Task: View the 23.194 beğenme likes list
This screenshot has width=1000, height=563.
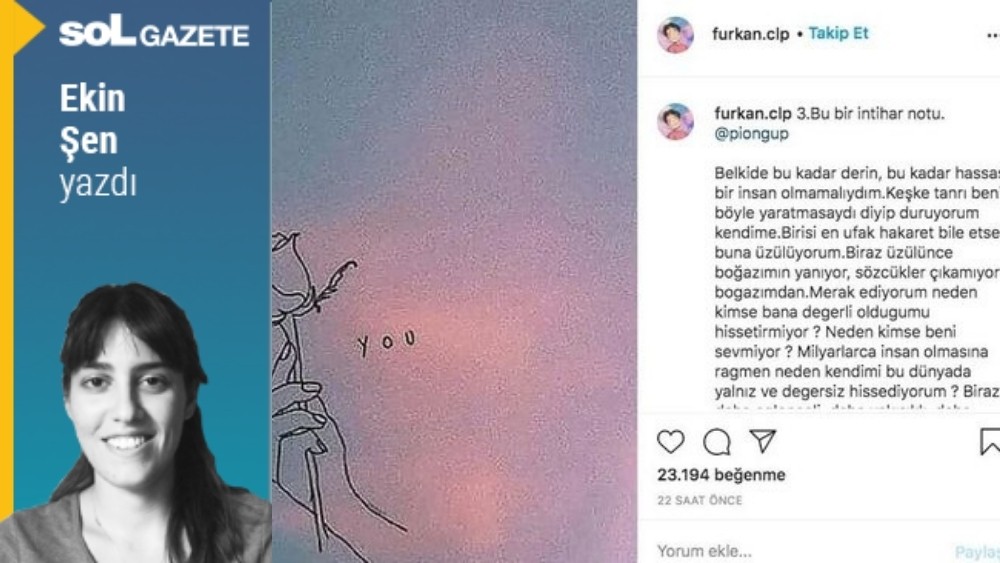Action: [x=721, y=475]
